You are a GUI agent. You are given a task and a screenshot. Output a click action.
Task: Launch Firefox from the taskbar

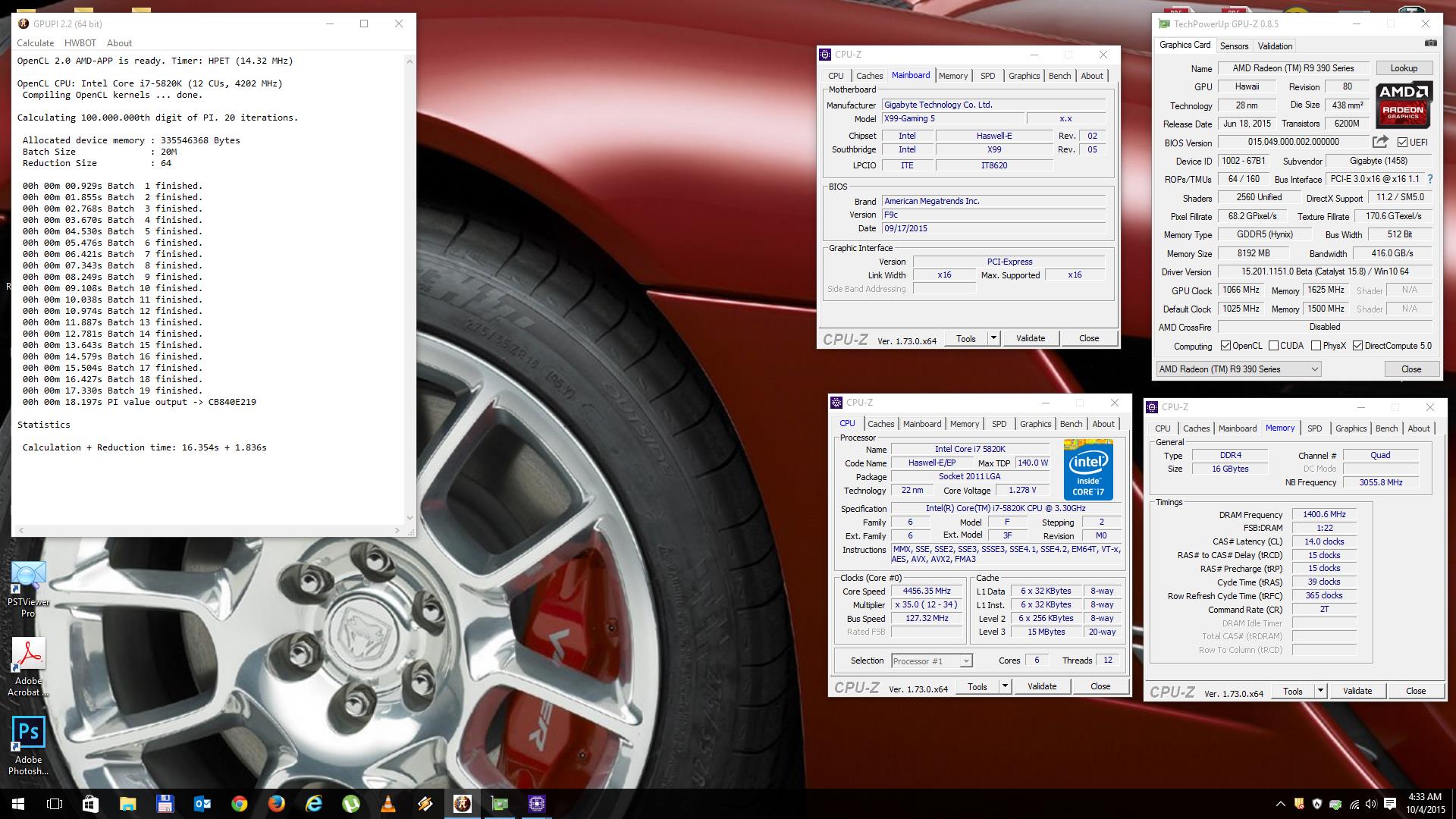click(276, 804)
